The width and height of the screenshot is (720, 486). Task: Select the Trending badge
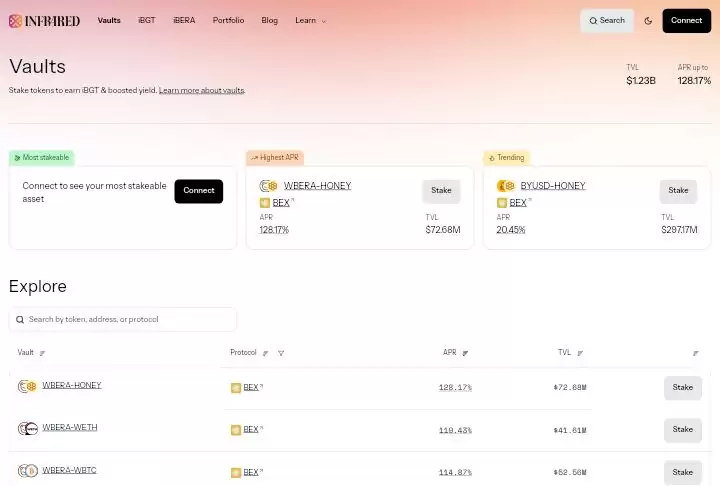(506, 158)
